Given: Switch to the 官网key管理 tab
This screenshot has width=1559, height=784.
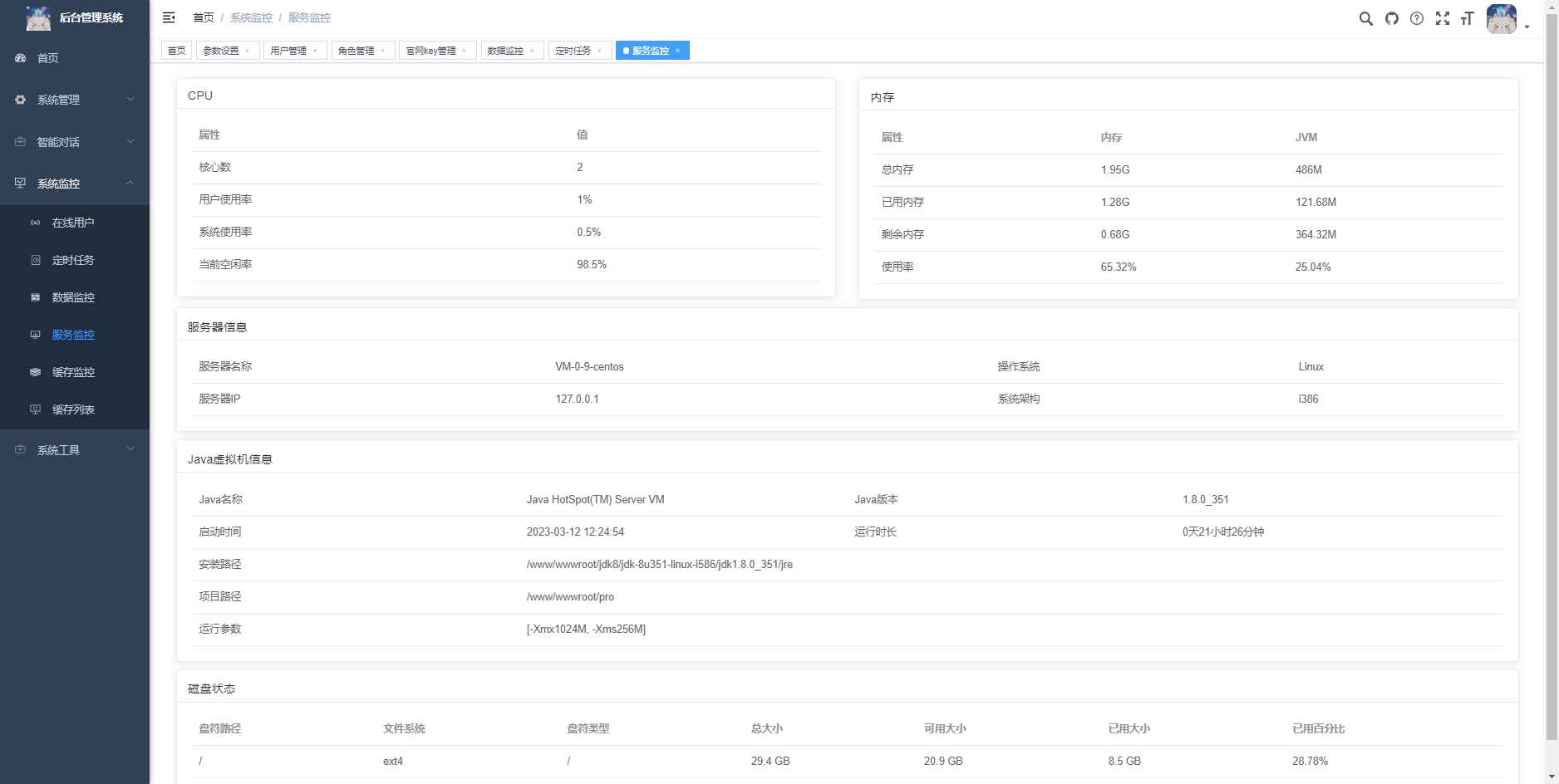Looking at the screenshot, I should [x=430, y=50].
